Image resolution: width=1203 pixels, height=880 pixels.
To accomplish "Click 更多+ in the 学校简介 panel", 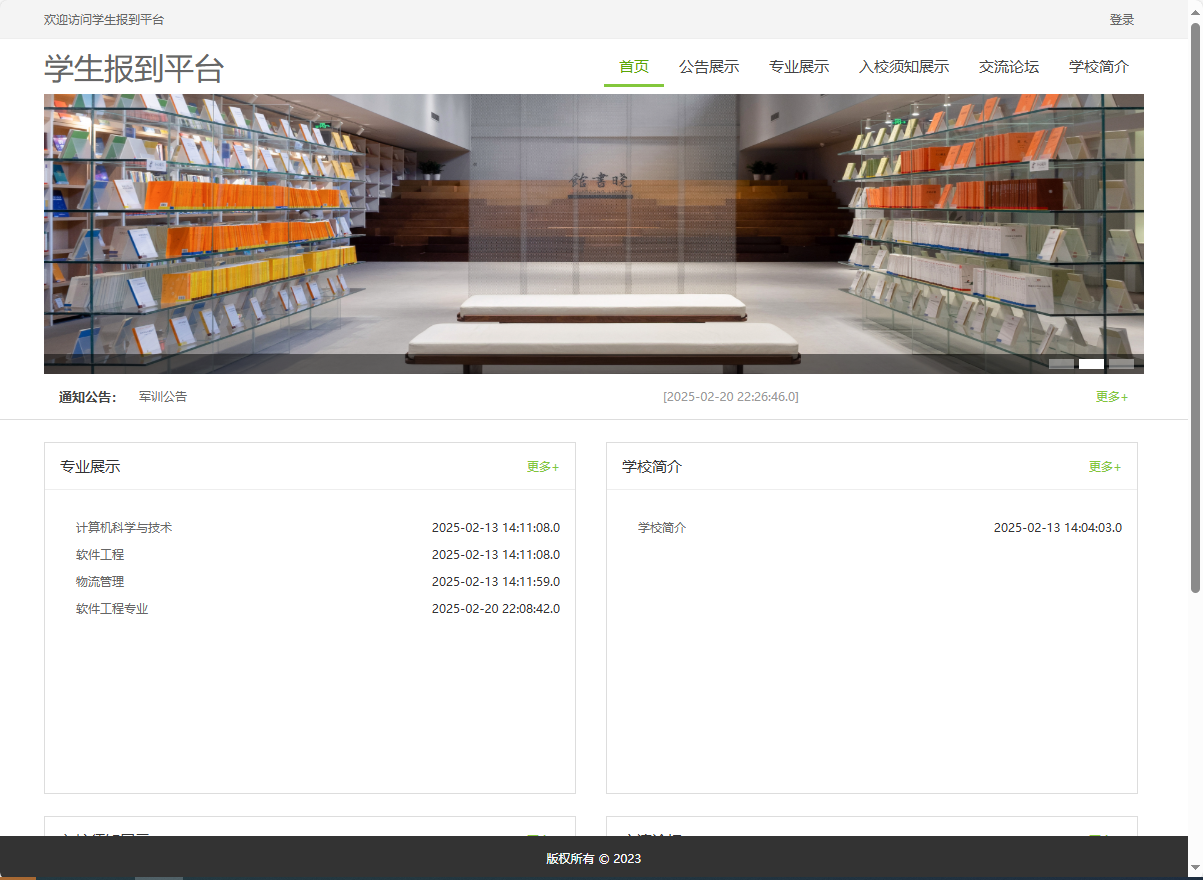I will (x=1104, y=466).
